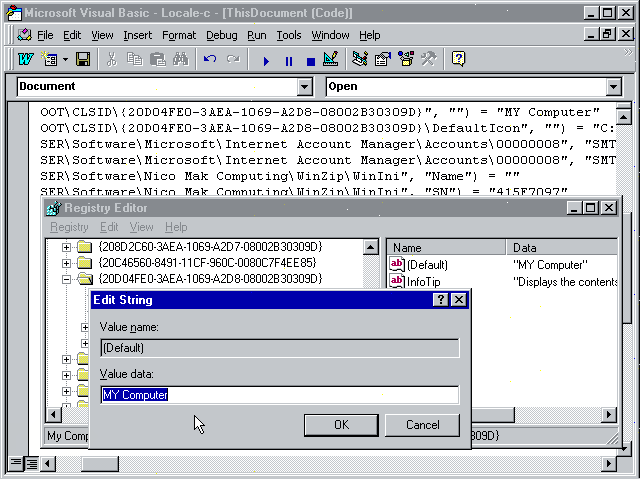Open the Open procedure dropdown

613,87
